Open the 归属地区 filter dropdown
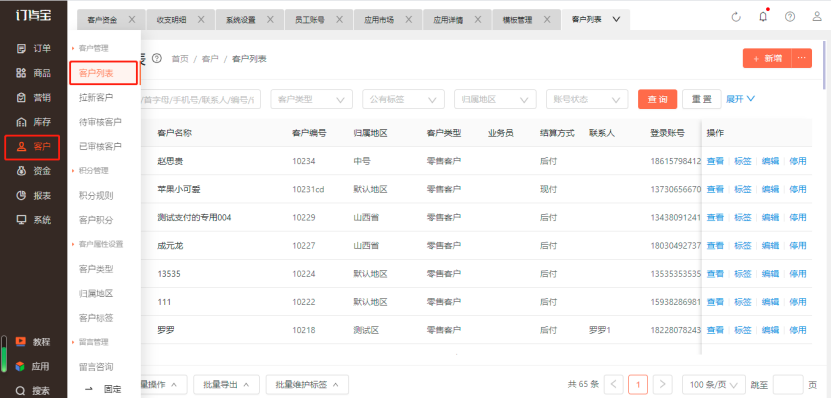Screen dimensions: 831x398 (x=496, y=99)
